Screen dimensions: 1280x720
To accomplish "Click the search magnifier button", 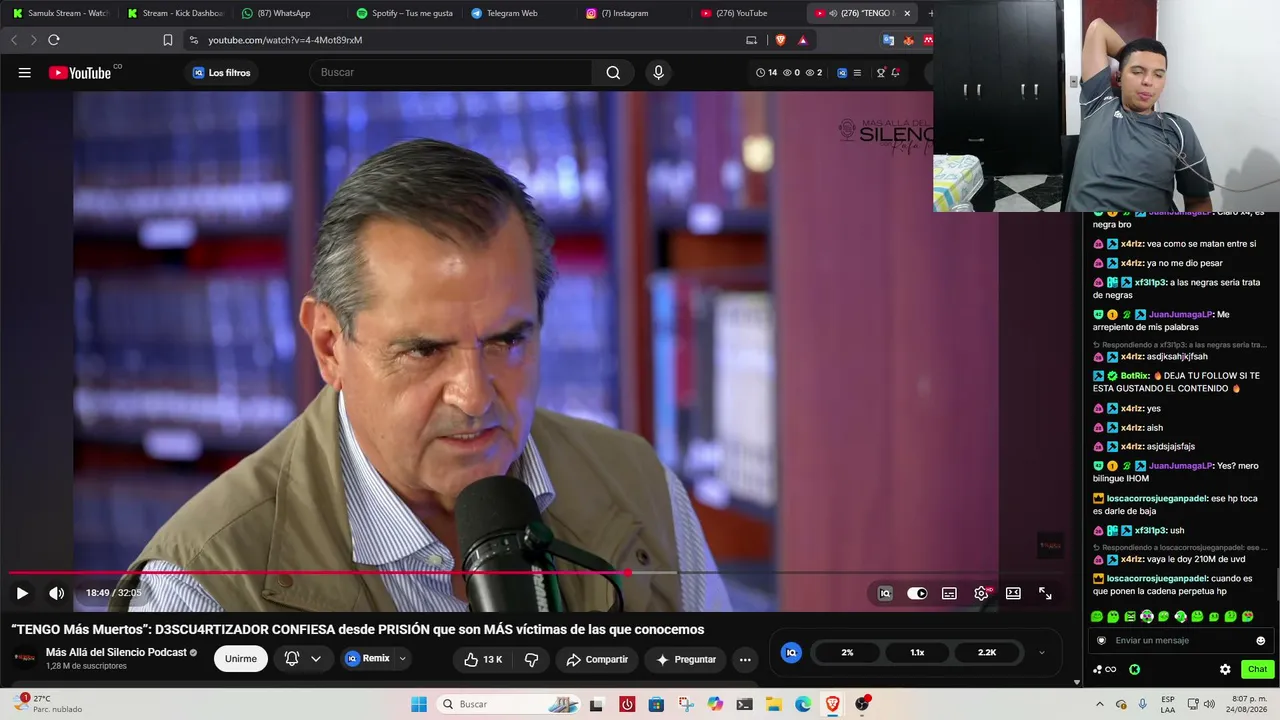I will pos(613,72).
